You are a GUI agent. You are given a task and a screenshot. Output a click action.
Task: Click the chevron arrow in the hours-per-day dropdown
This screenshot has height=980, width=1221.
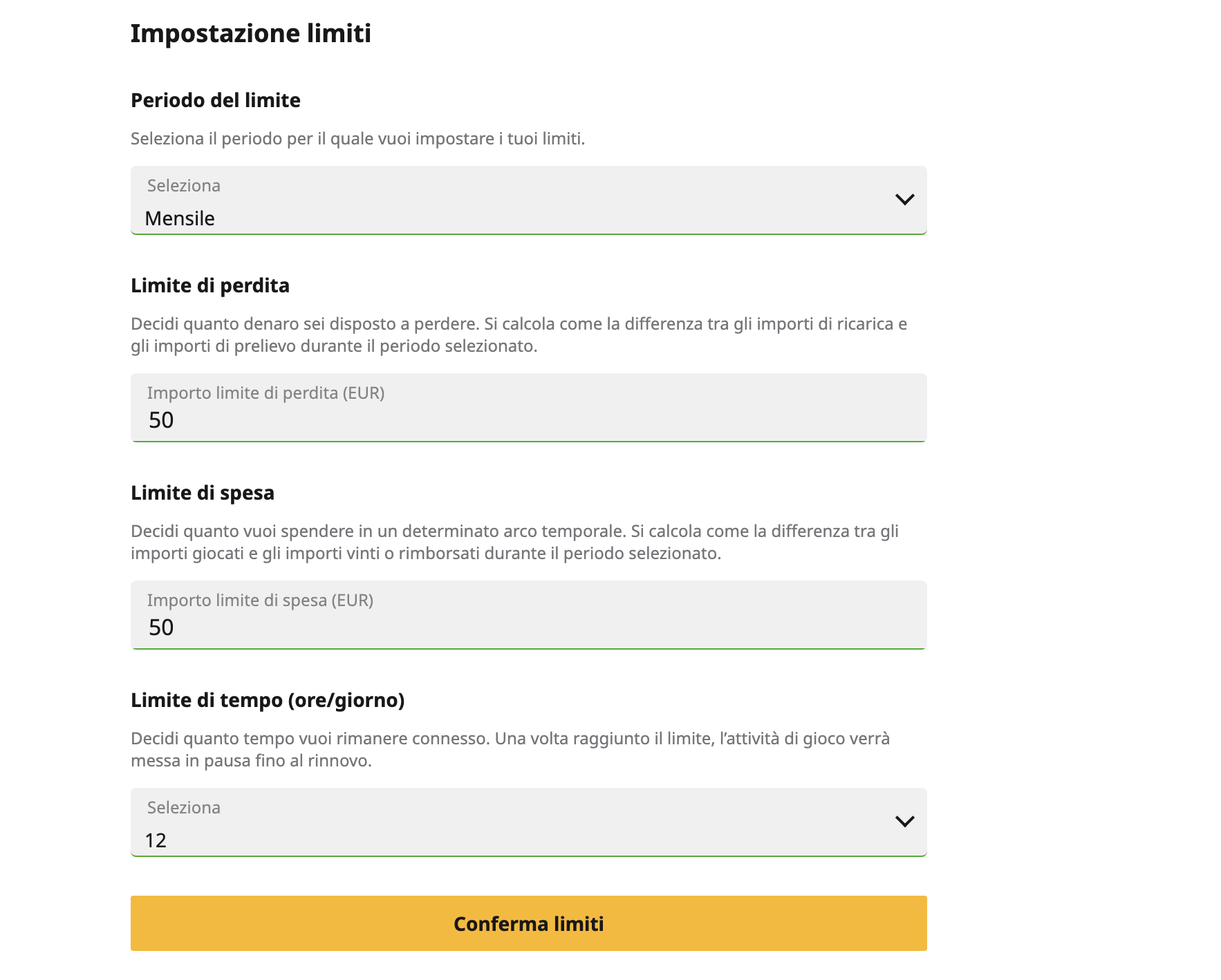(x=904, y=822)
